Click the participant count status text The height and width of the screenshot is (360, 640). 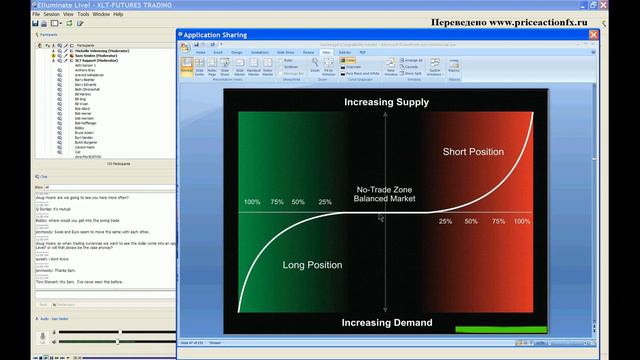[x=118, y=164]
